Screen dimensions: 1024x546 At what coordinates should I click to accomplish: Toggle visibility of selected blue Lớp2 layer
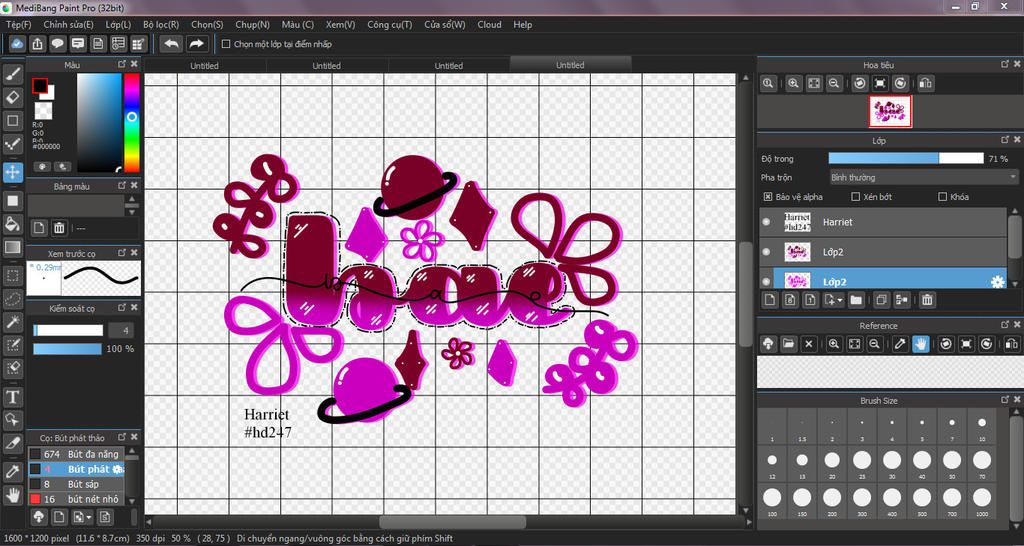(x=766, y=281)
